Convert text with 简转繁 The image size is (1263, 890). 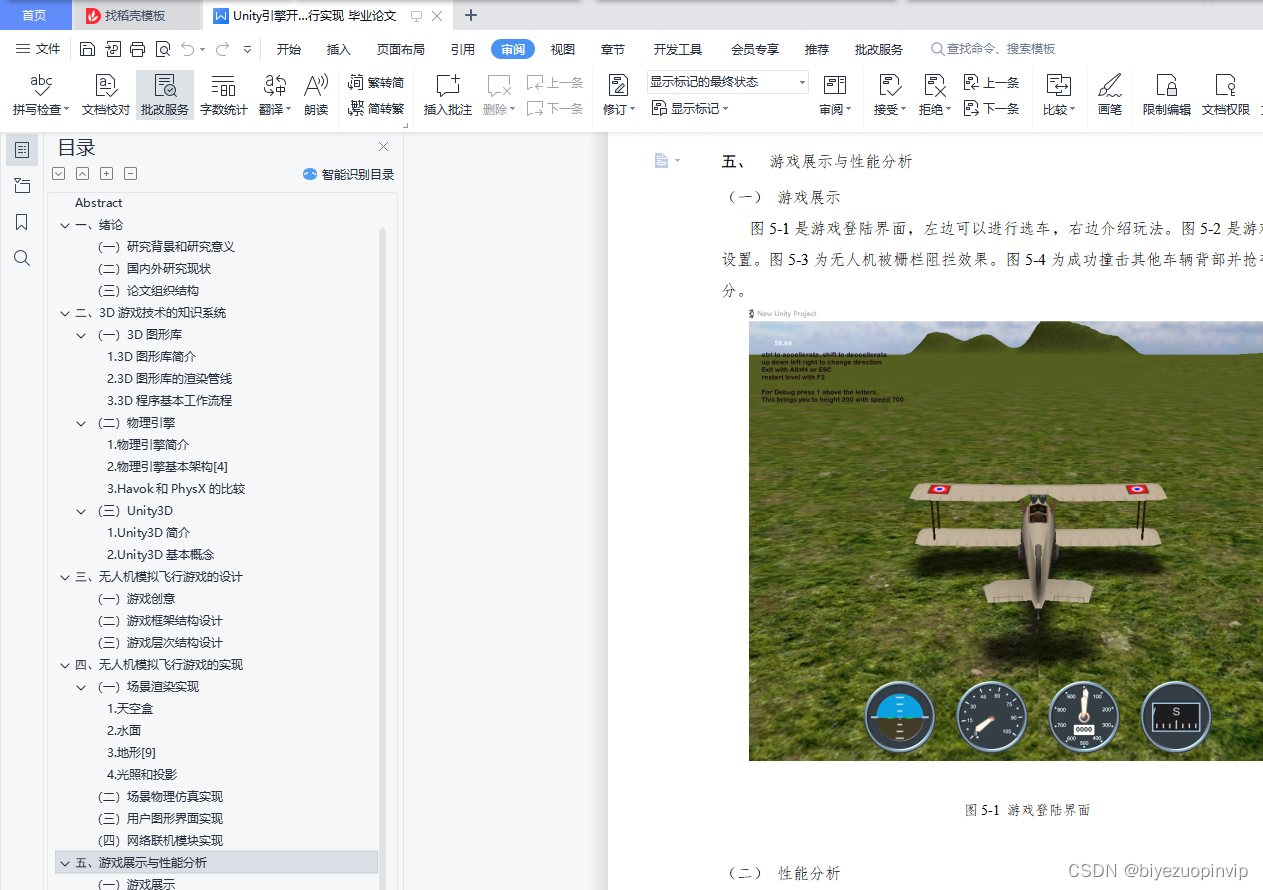pyautogui.click(x=376, y=108)
